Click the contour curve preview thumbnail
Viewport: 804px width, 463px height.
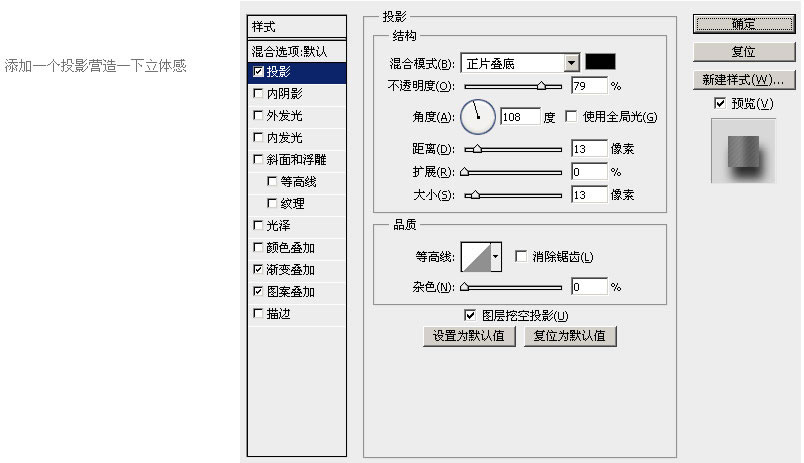(476, 256)
